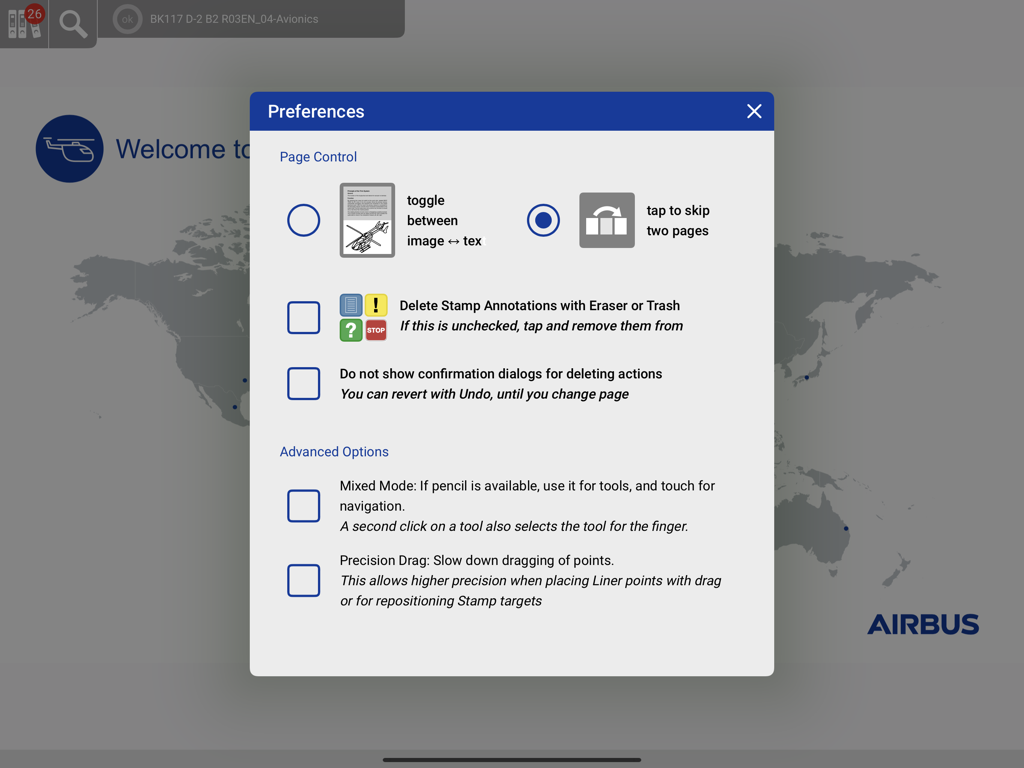Image resolution: width=1024 pixels, height=768 pixels.
Task: Click the bottom home indicator bar
Action: click(x=512, y=757)
